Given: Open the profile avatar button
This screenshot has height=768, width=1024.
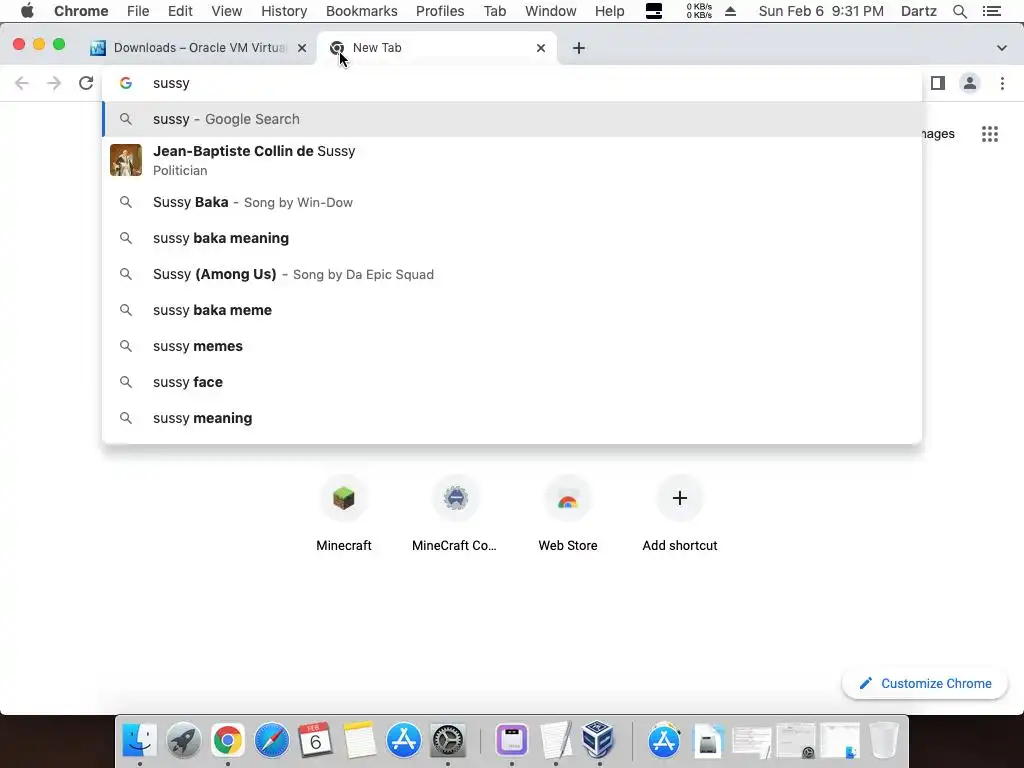Looking at the screenshot, I should pyautogui.click(x=970, y=83).
